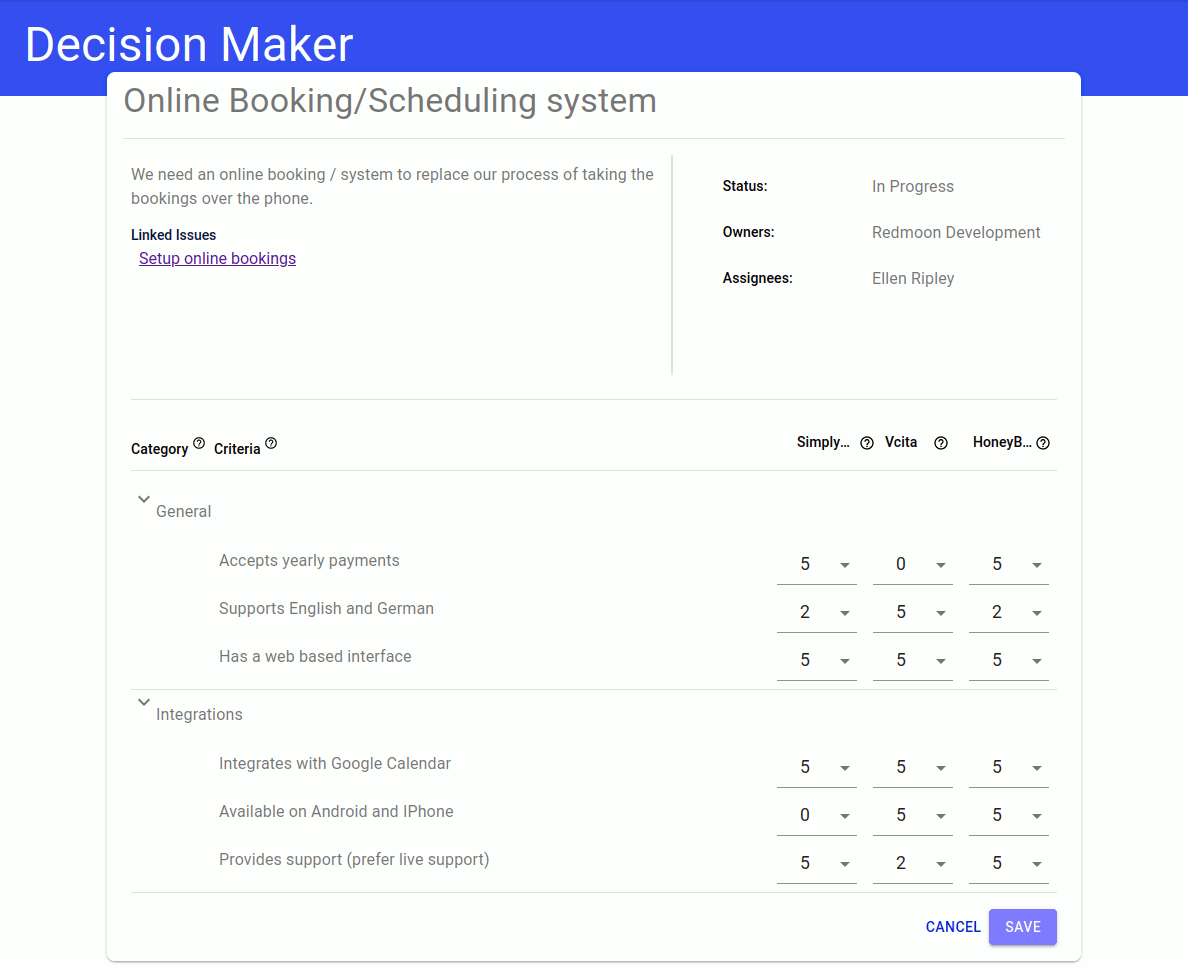Click the Has a web based interface criterion
Viewport: 1188px width, 973px height.
click(315, 656)
